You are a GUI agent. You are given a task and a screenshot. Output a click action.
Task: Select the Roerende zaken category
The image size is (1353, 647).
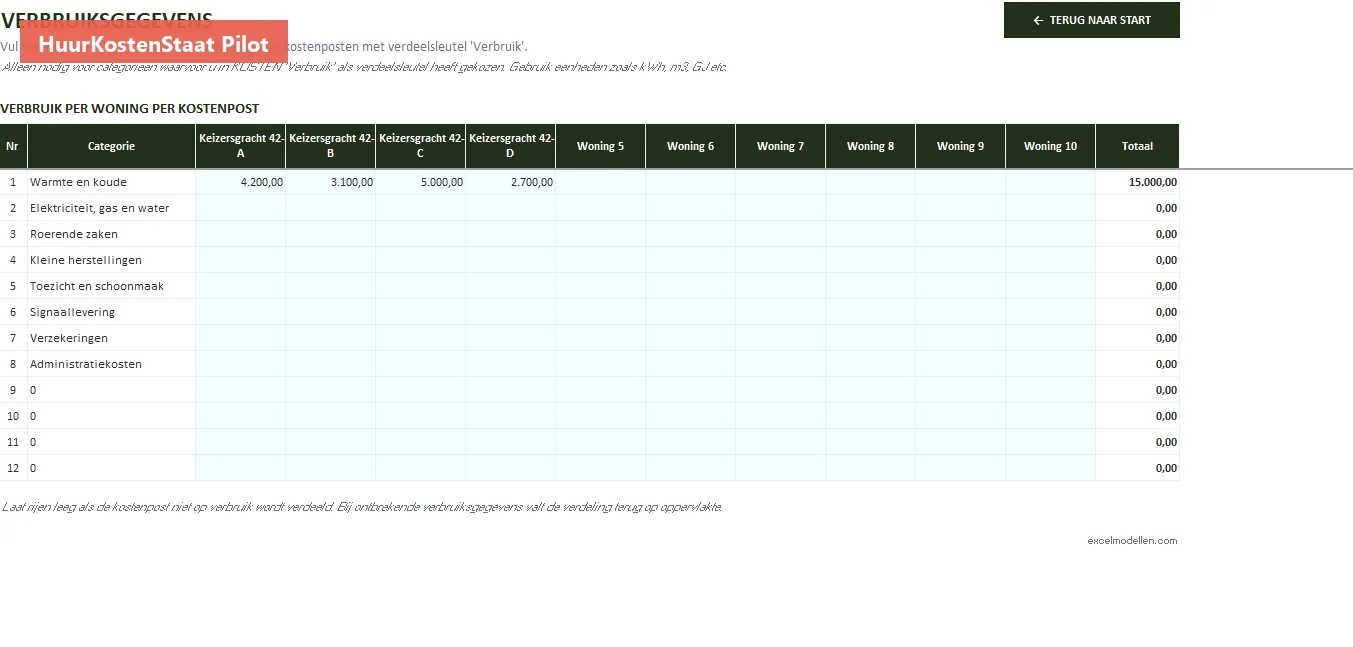(x=112, y=234)
